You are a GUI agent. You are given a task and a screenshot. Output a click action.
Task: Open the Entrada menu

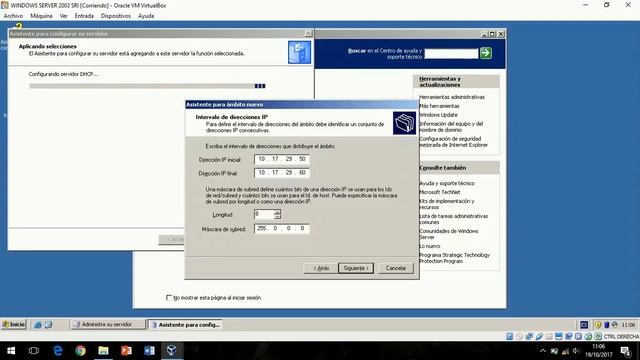point(84,16)
